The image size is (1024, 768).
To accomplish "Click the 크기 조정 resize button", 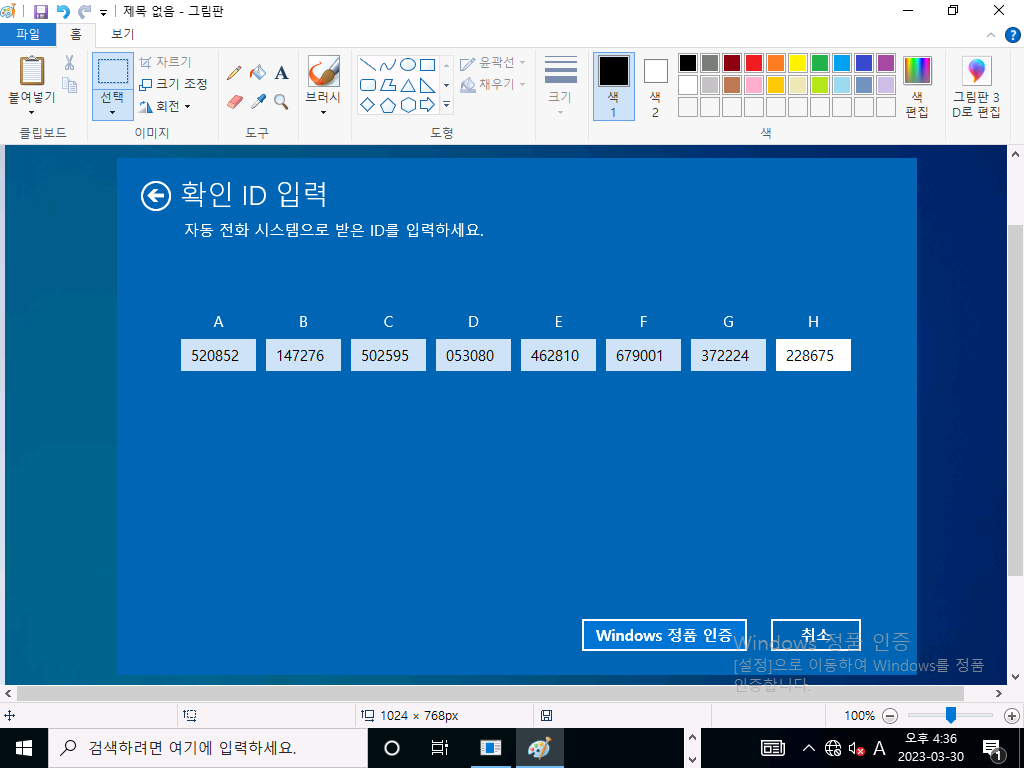I will [x=173, y=84].
